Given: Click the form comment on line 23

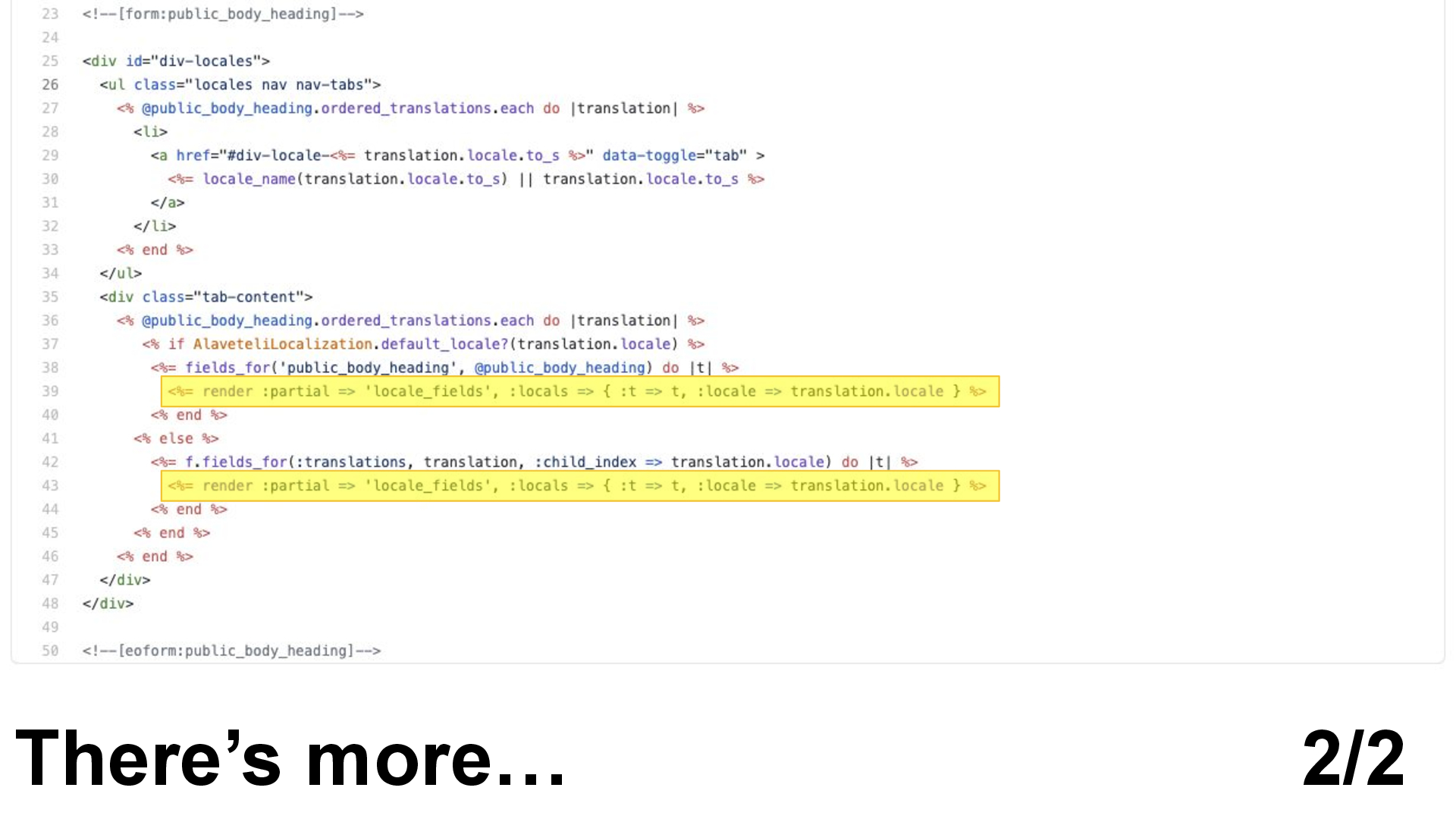Looking at the screenshot, I should click(222, 13).
